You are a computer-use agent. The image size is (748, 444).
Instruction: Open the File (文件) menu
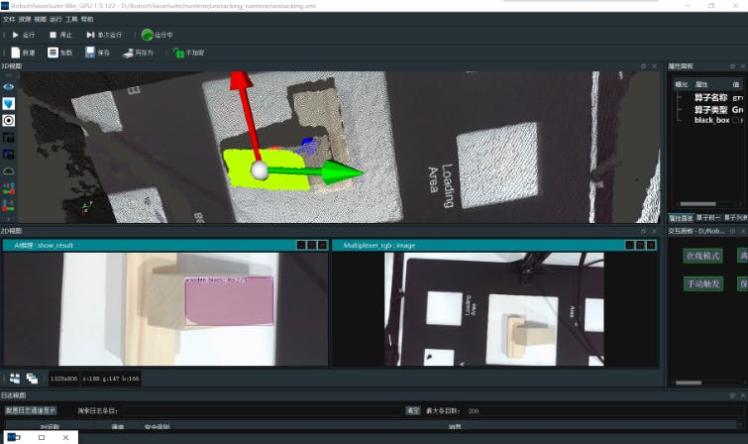point(11,19)
